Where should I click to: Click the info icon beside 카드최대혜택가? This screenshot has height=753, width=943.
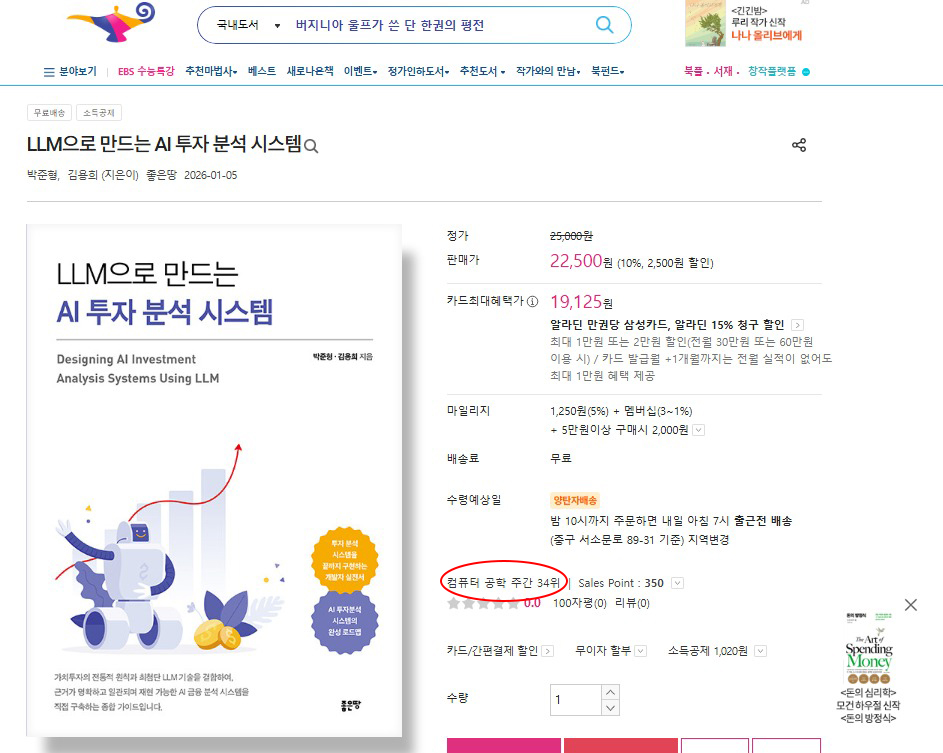pos(532,301)
